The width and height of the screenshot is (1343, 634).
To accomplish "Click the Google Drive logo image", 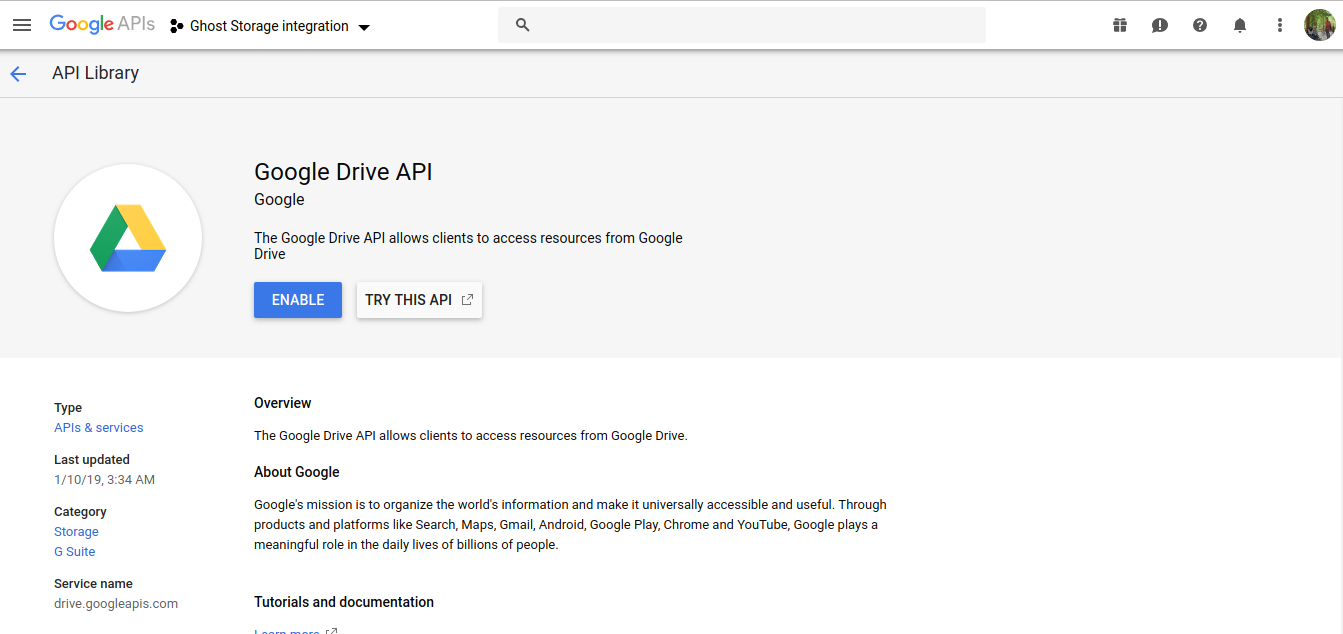I will coord(128,238).
